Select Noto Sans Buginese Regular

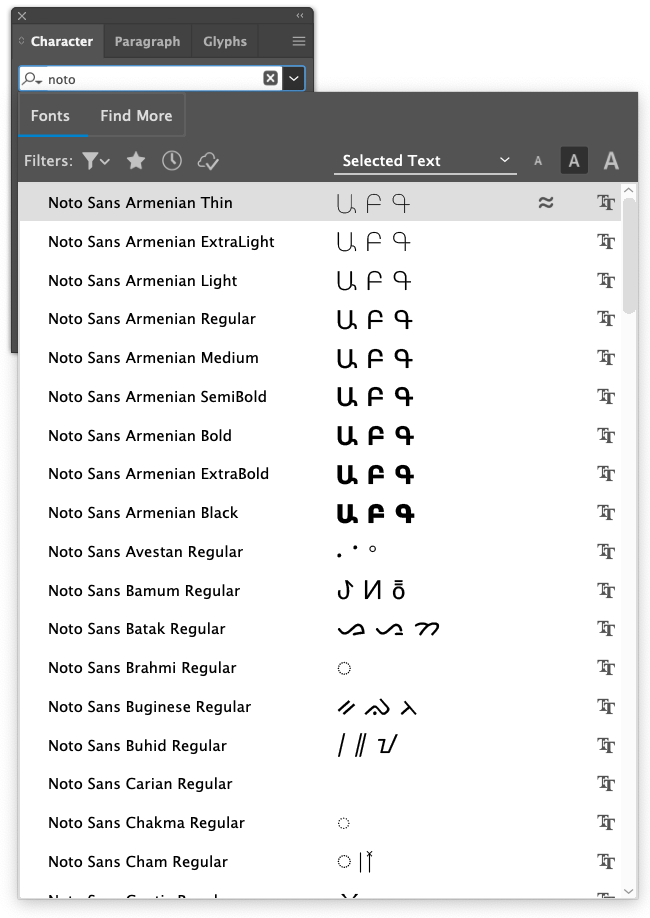pos(319,707)
